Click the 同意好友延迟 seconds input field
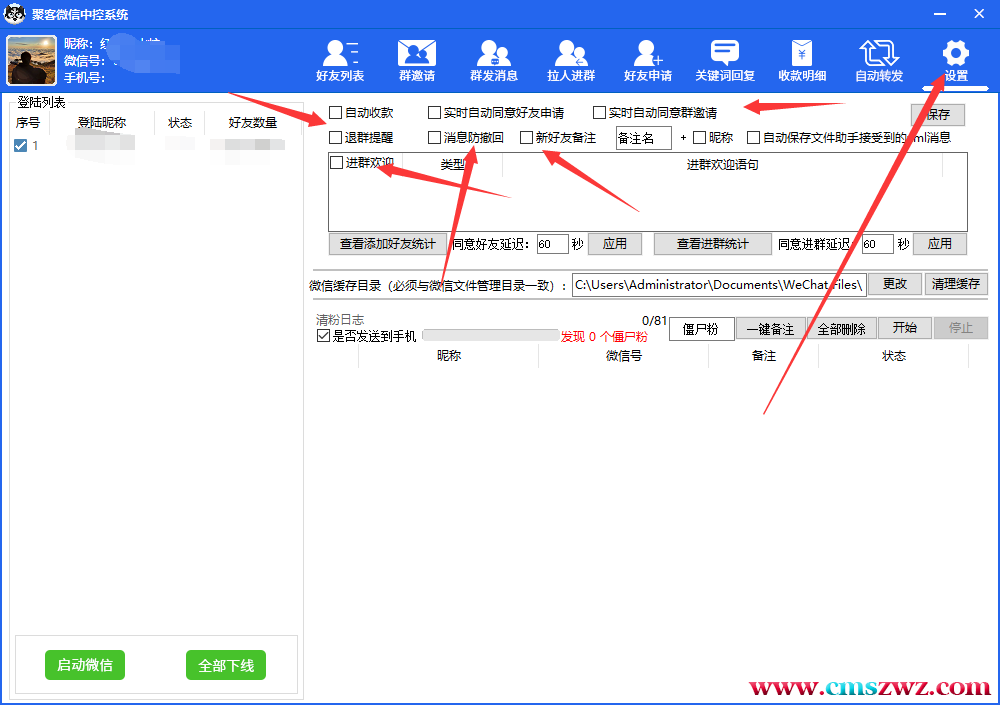 pos(552,244)
